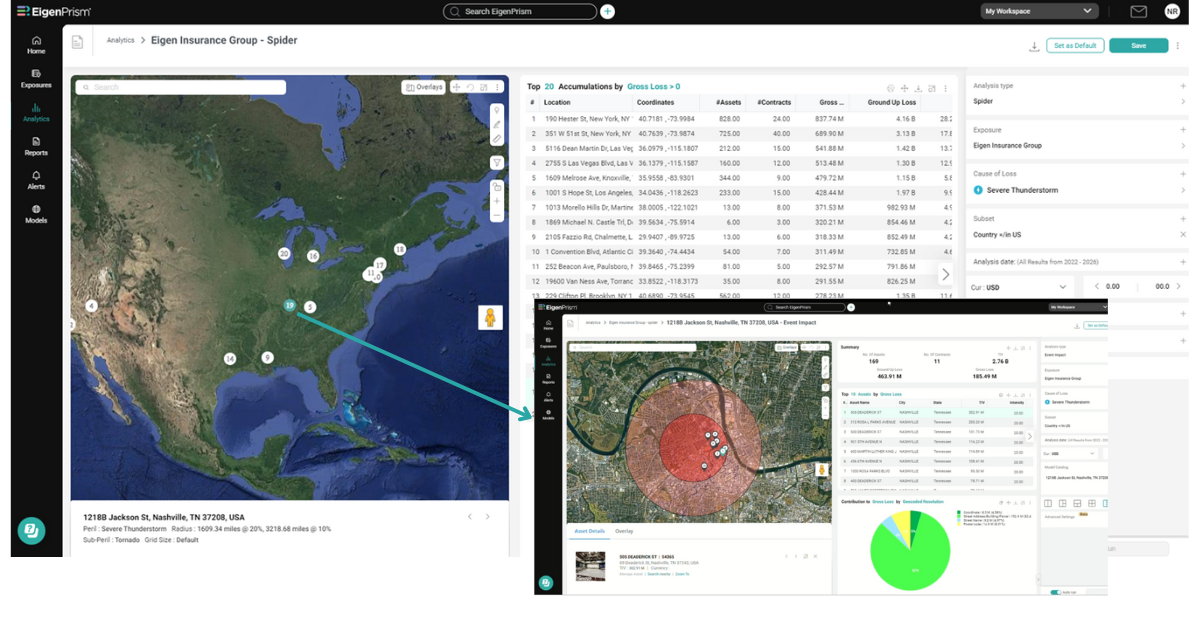The height and width of the screenshot is (627, 1200).
Task: Zoom out on the main map
Action: point(497,215)
